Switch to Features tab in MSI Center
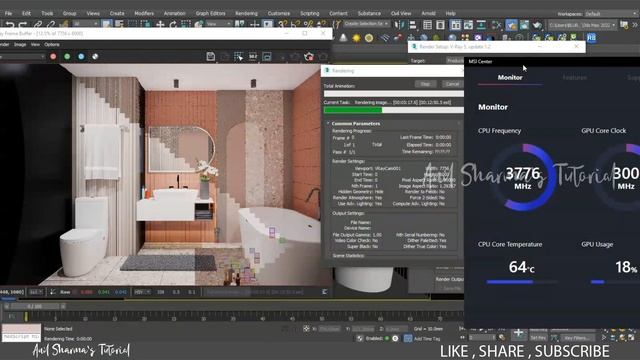 tap(574, 78)
